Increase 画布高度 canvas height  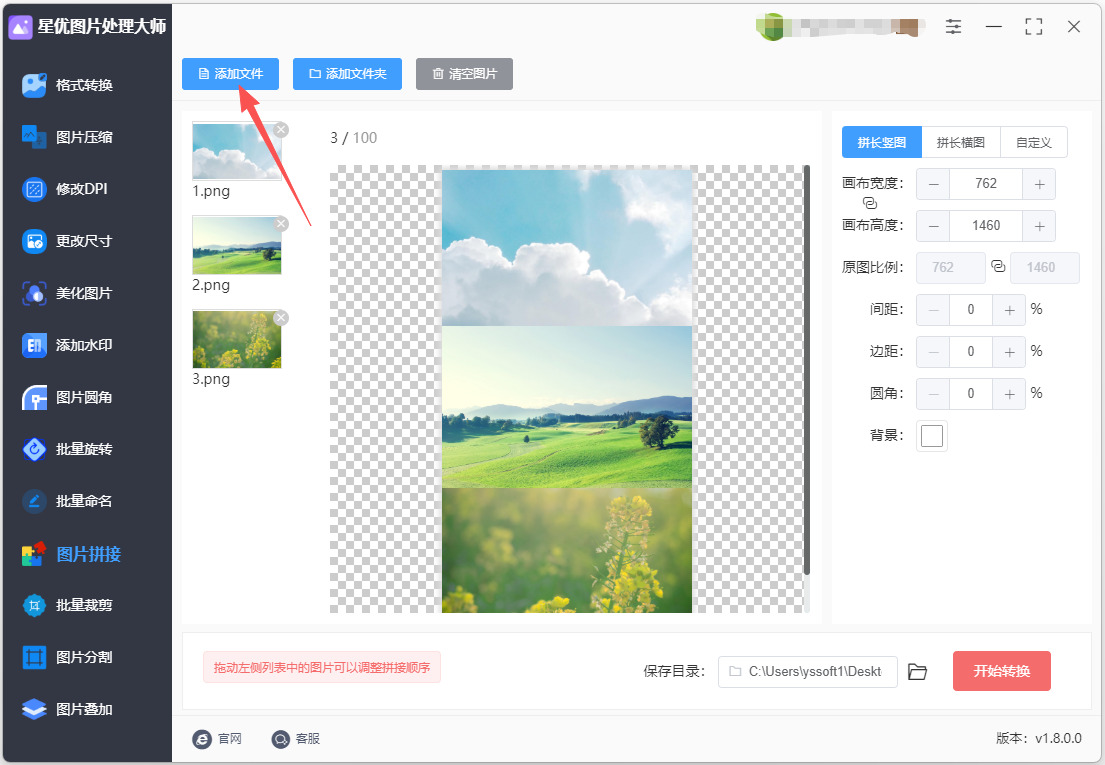click(x=1039, y=226)
